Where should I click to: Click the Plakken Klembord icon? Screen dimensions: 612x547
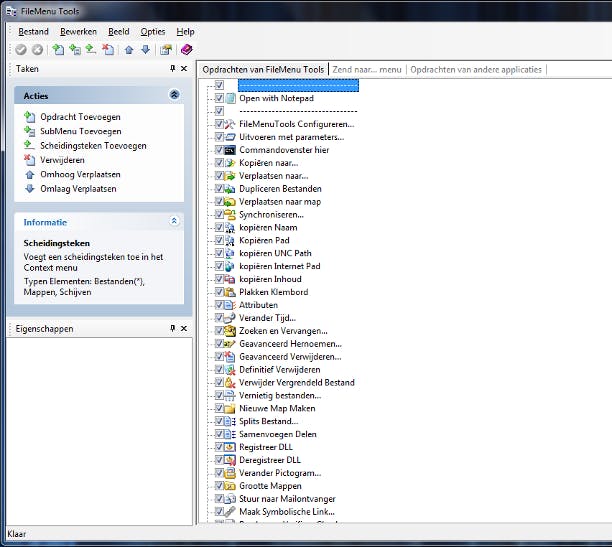[x=231, y=292]
